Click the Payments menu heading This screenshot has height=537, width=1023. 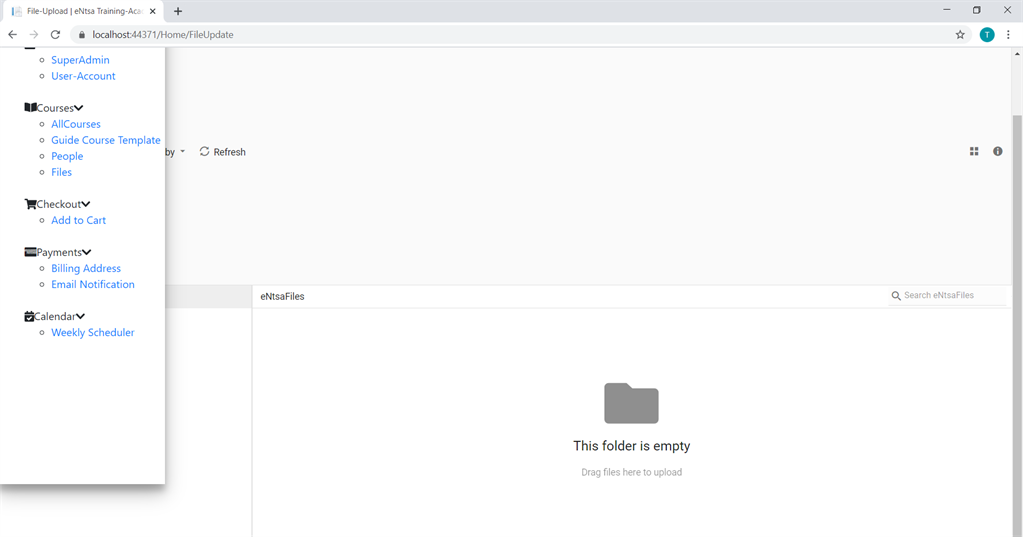pyautogui.click(x=59, y=253)
